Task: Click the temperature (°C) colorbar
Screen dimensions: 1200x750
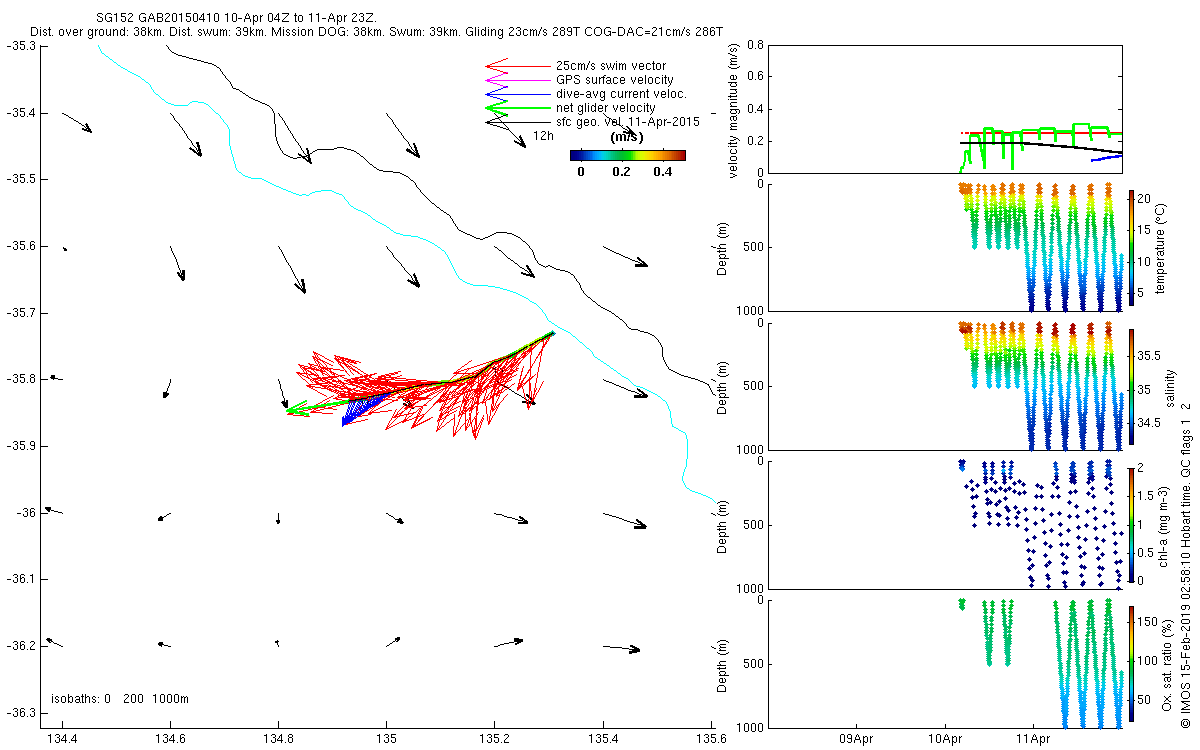Action: pyautogui.click(x=1131, y=246)
